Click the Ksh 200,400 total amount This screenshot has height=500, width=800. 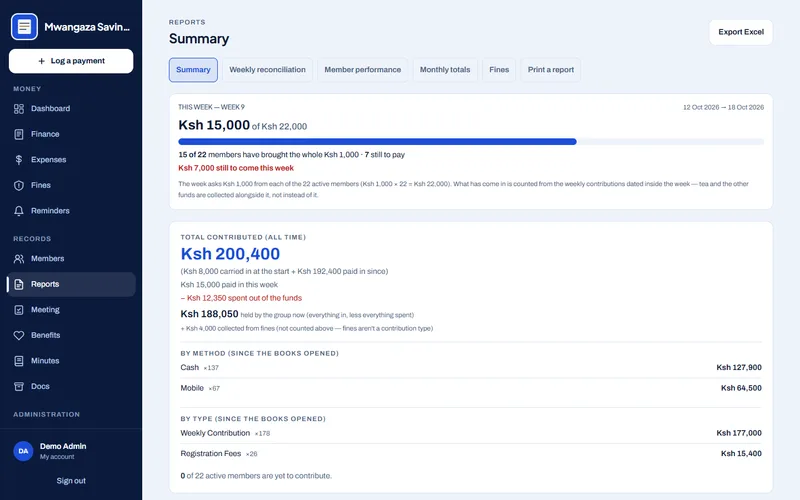click(230, 254)
